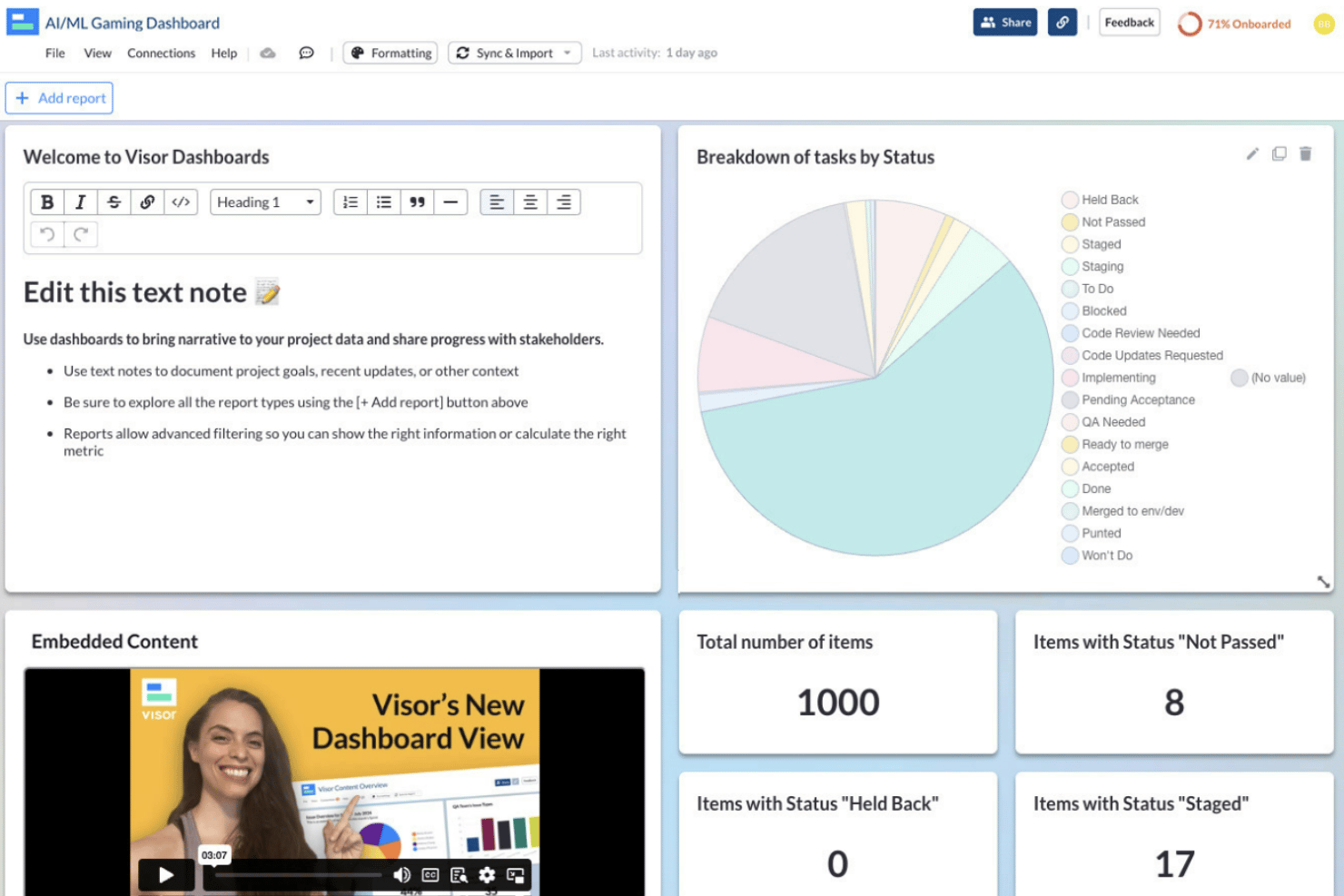Align text left
1344x896 pixels.
pyautogui.click(x=497, y=202)
